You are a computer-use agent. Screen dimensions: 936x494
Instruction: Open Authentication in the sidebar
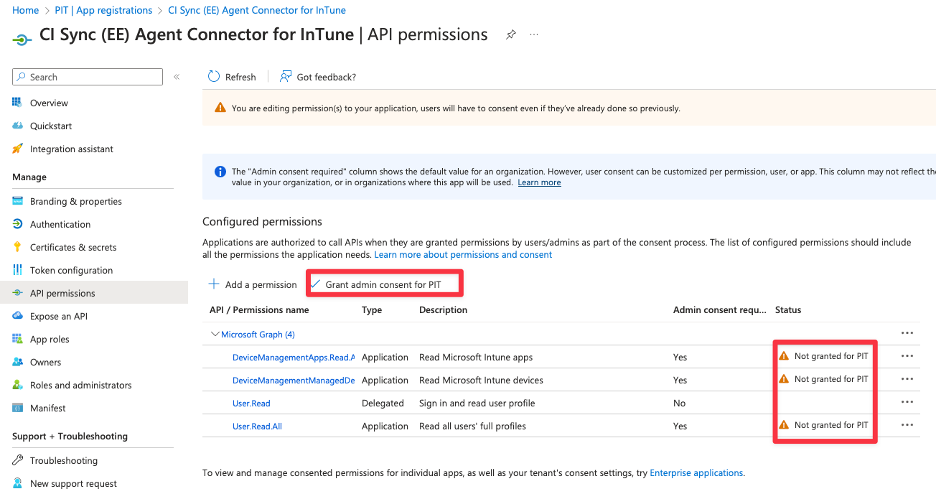tap(60, 224)
